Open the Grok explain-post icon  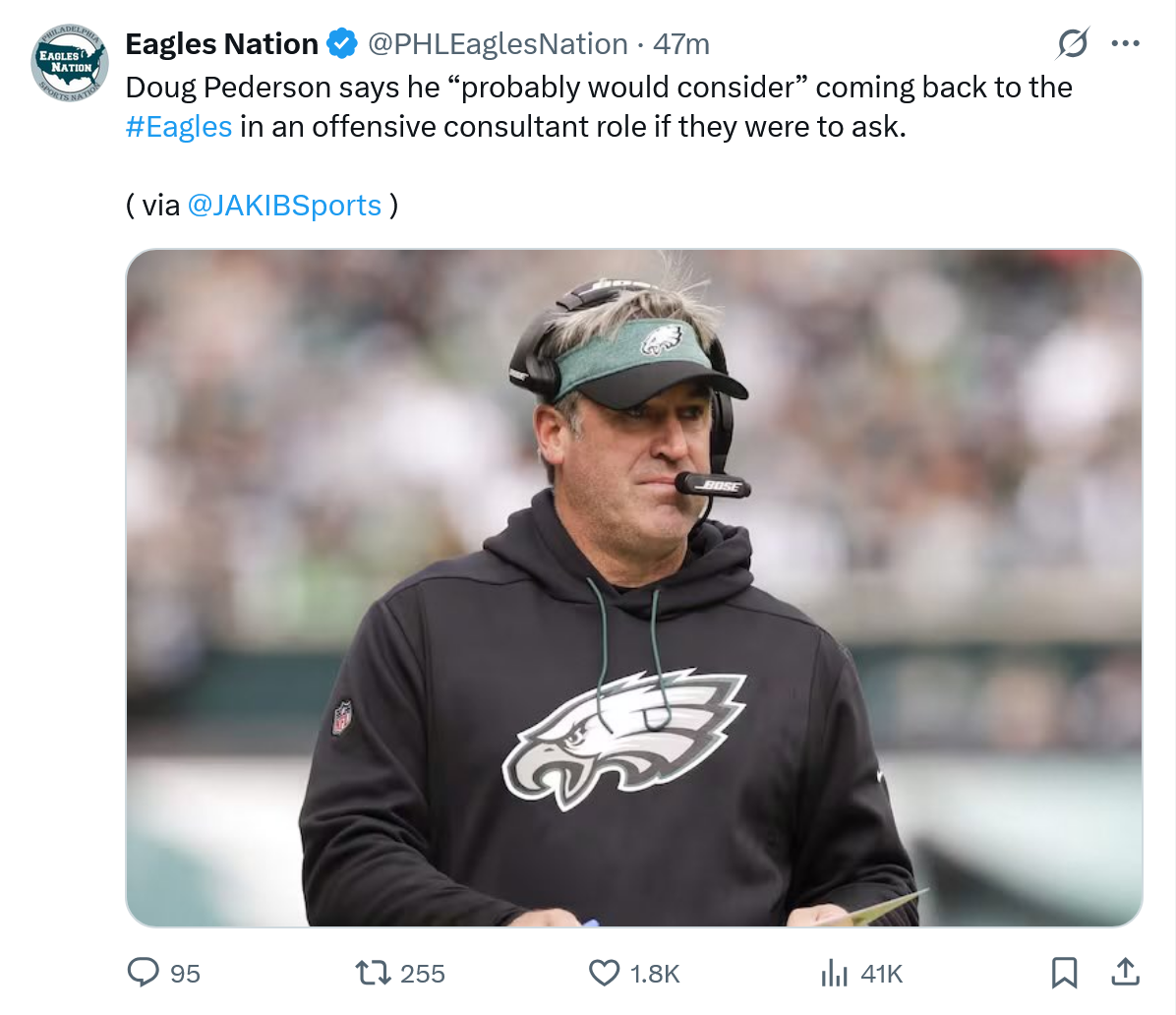pos(1072,43)
